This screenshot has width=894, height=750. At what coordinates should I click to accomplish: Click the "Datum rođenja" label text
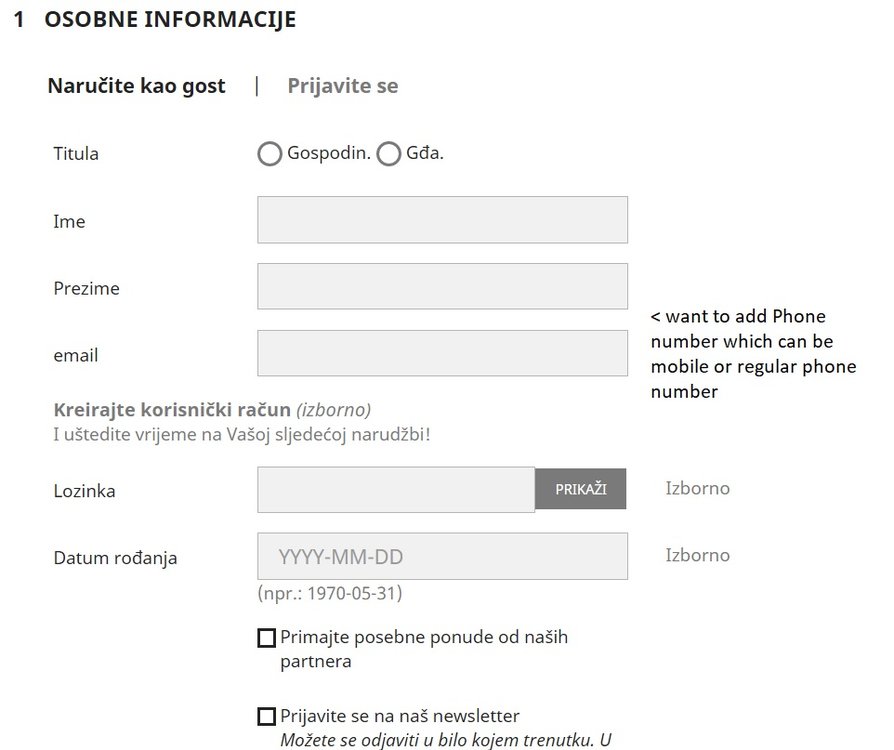coord(115,558)
